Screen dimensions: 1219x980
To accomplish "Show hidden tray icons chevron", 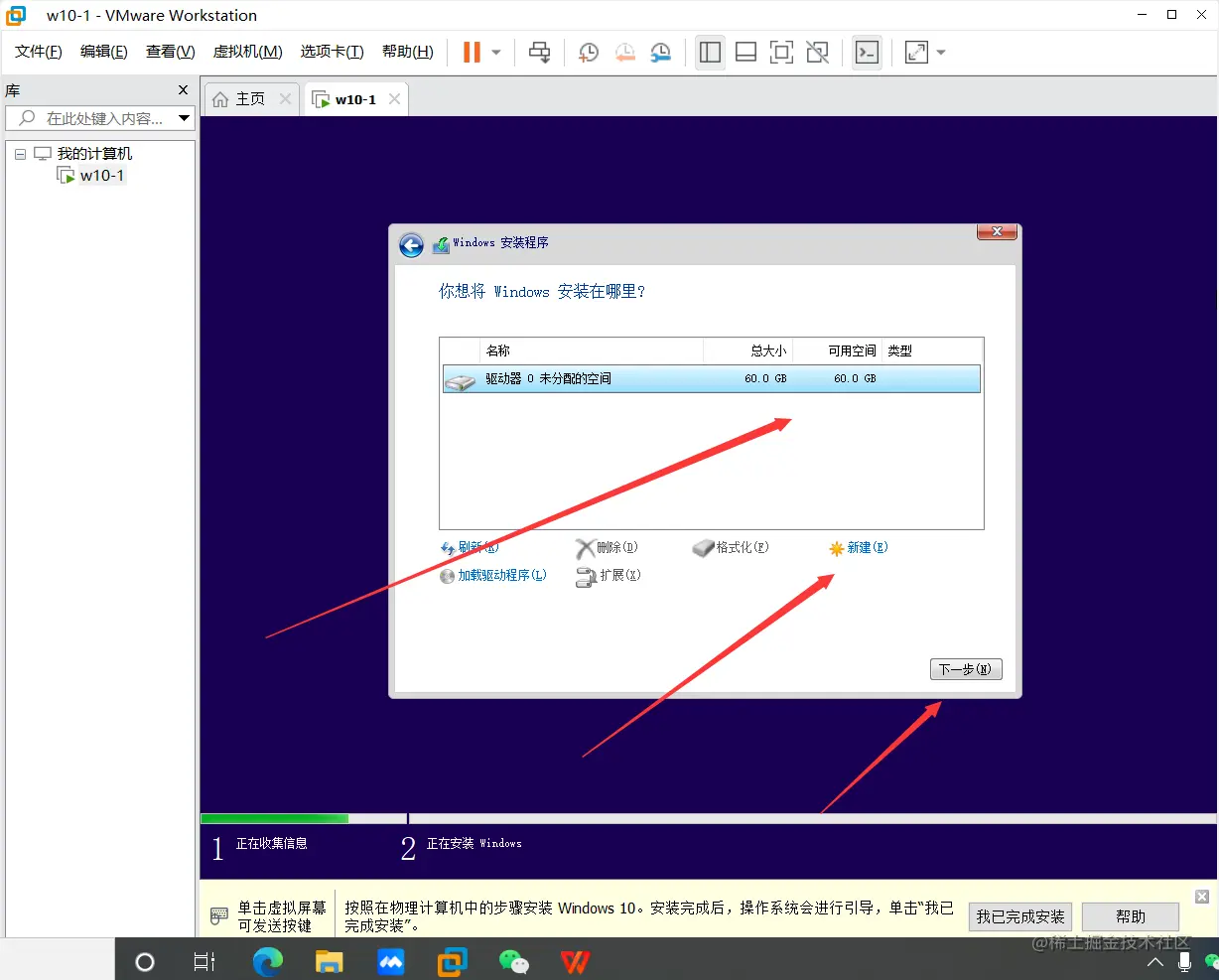I will [1155, 962].
